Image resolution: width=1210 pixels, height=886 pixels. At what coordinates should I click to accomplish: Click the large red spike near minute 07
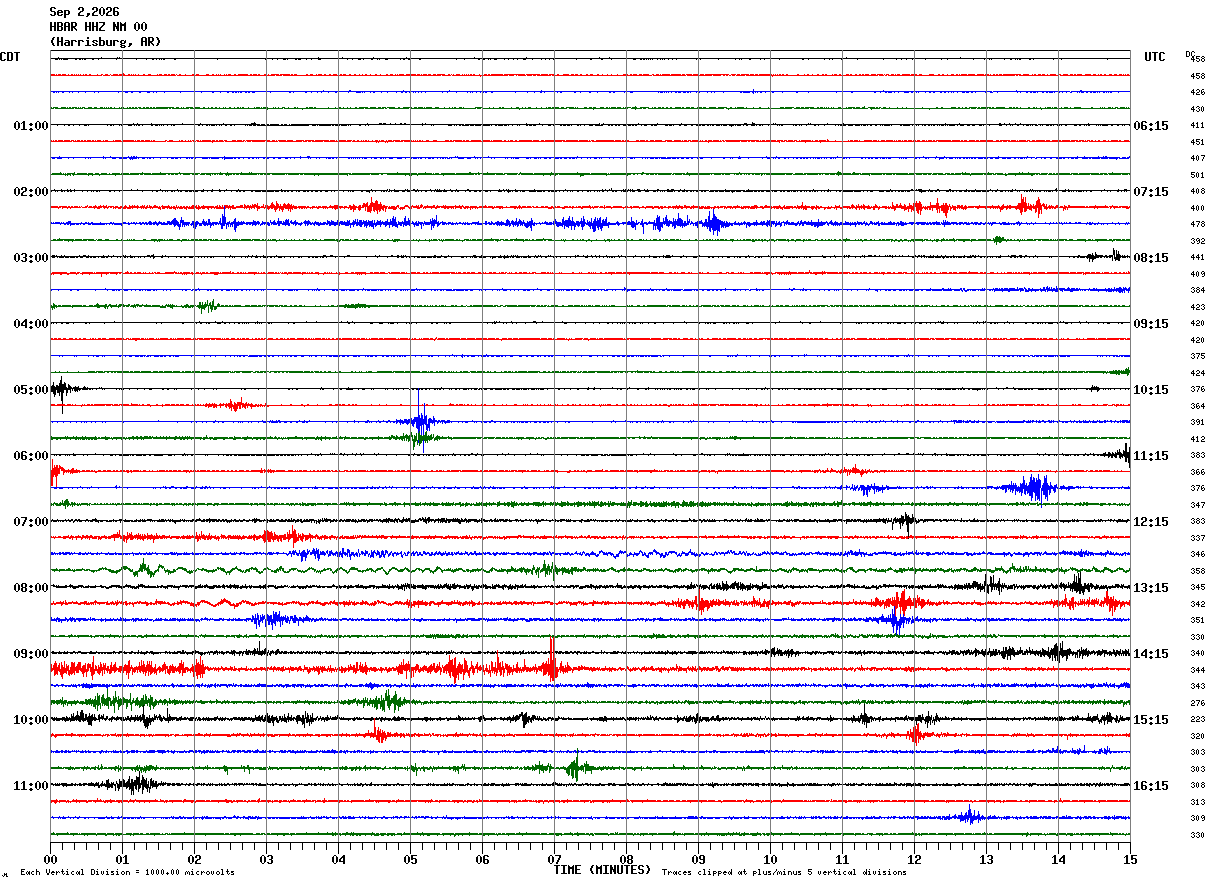[552, 659]
